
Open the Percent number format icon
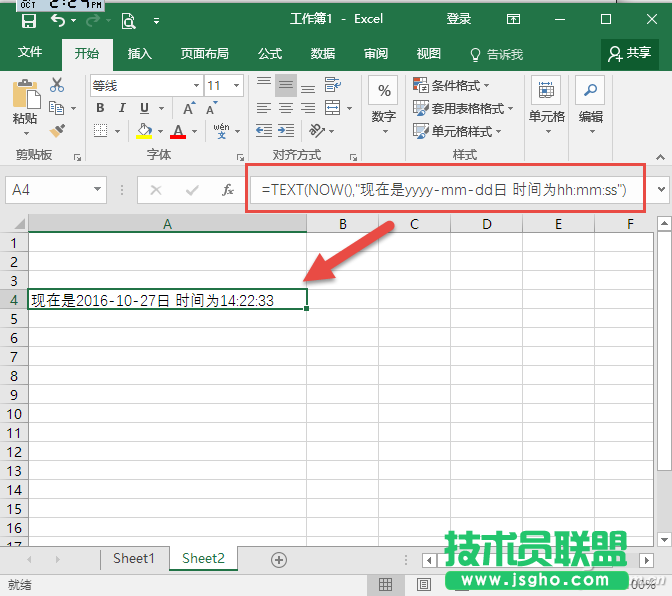(x=383, y=92)
